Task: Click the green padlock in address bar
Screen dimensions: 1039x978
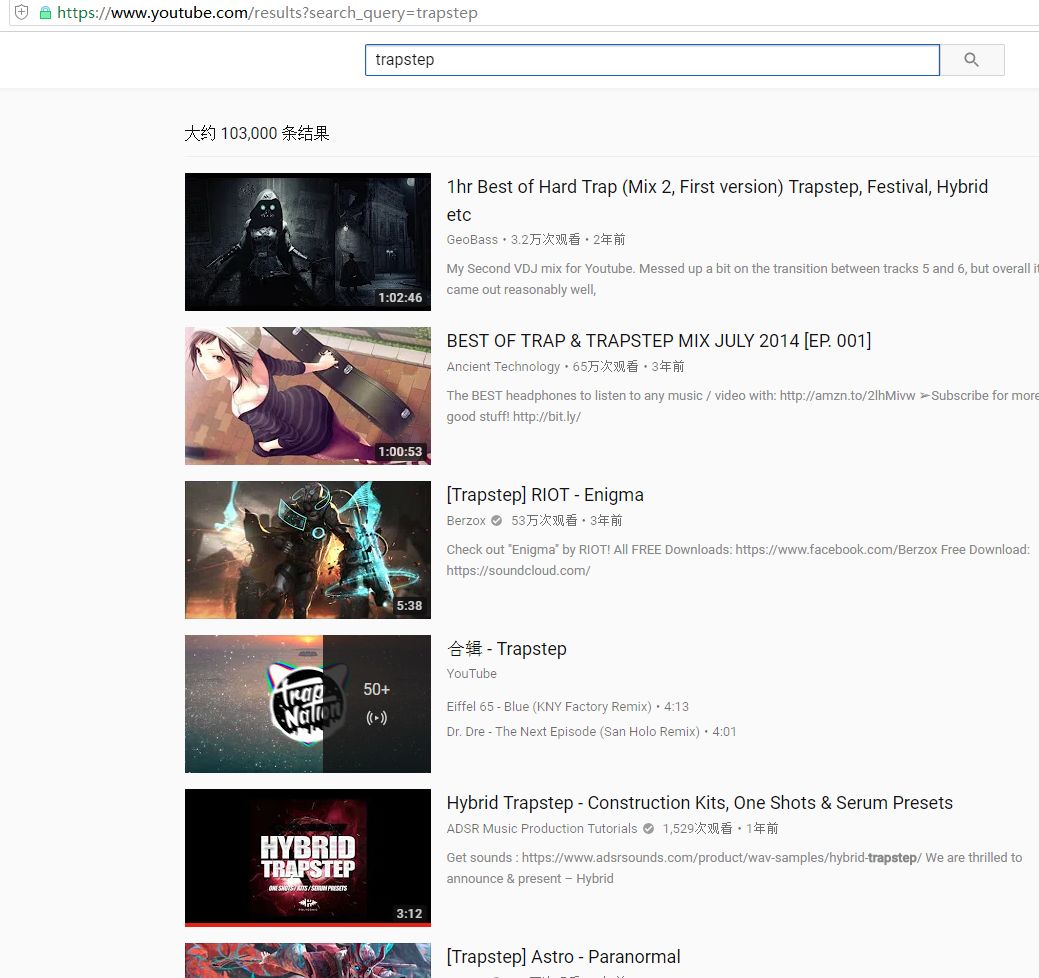Action: click(44, 13)
